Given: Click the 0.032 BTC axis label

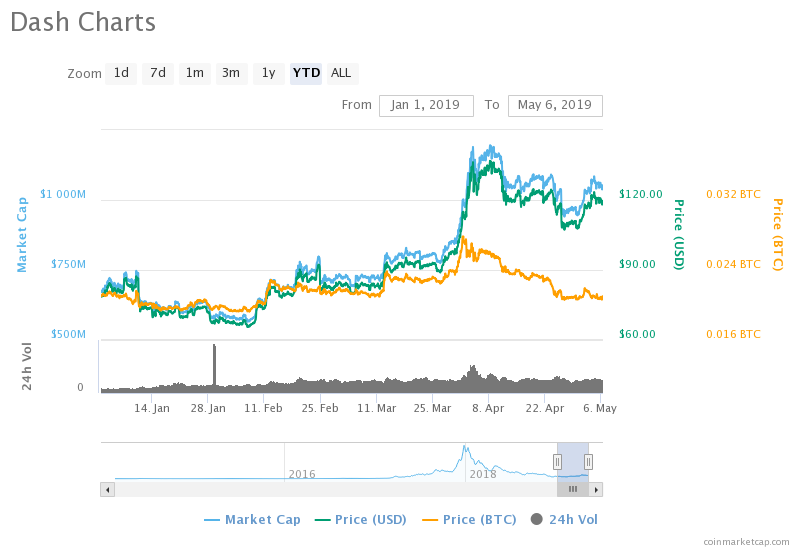Looking at the screenshot, I should pyautogui.click(x=733, y=194).
